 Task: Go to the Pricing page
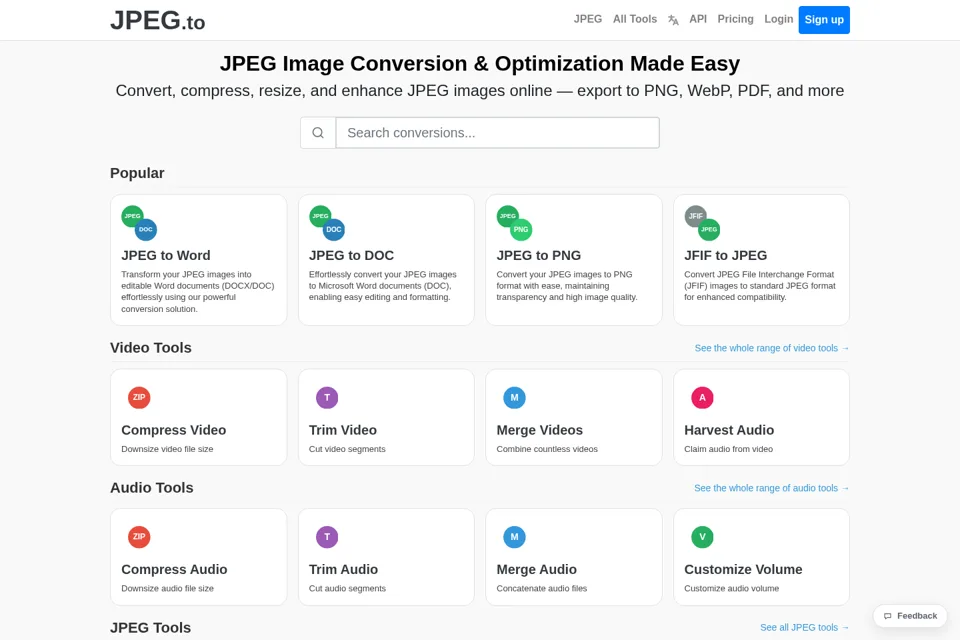pyautogui.click(x=735, y=19)
